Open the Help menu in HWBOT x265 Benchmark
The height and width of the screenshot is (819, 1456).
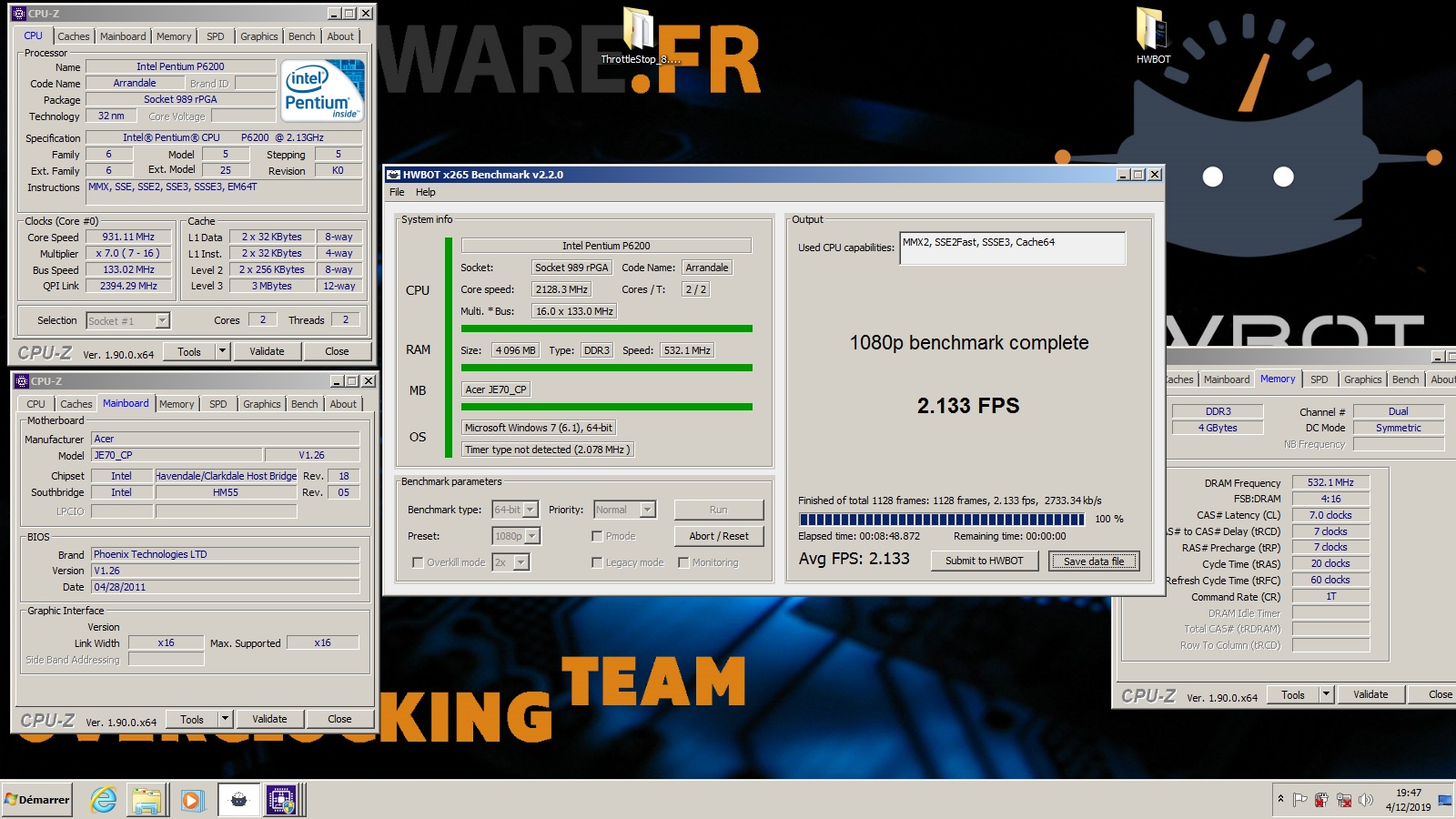pos(426,192)
